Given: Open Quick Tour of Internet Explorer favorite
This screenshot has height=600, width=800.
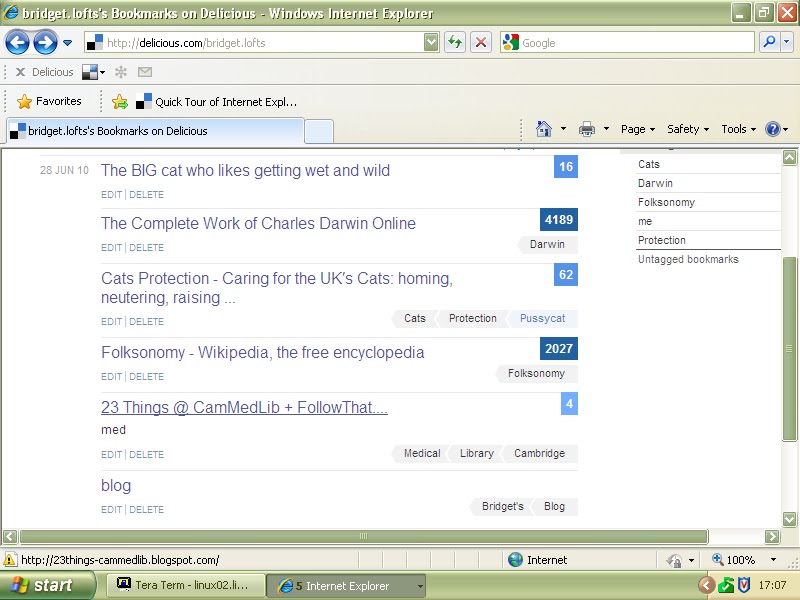Looking at the screenshot, I should tap(216, 102).
